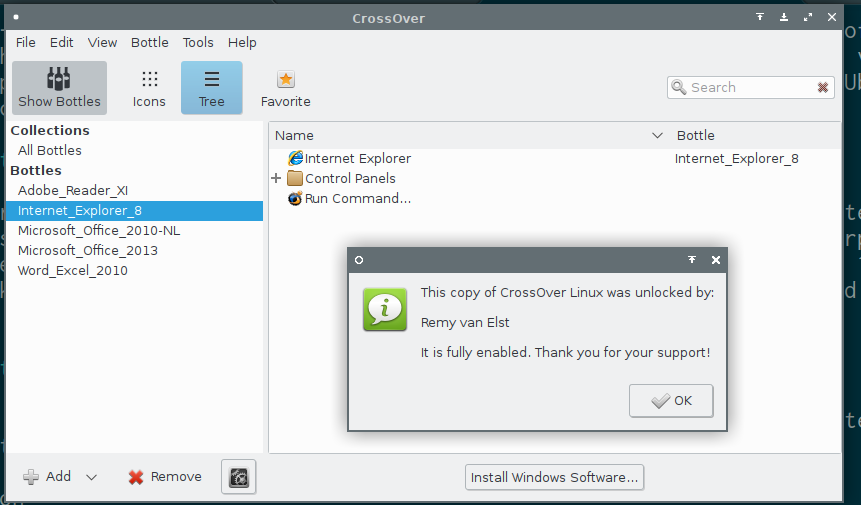Viewport: 861px width, 505px height.
Task: Click the Favorite star icon
Action: coord(286,80)
